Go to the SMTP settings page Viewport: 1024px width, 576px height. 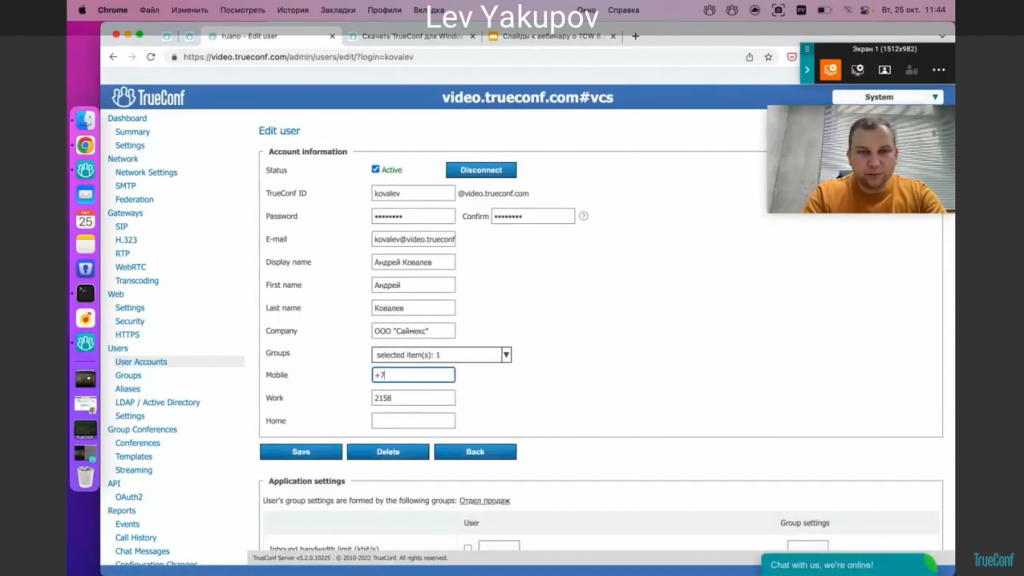tap(125, 186)
